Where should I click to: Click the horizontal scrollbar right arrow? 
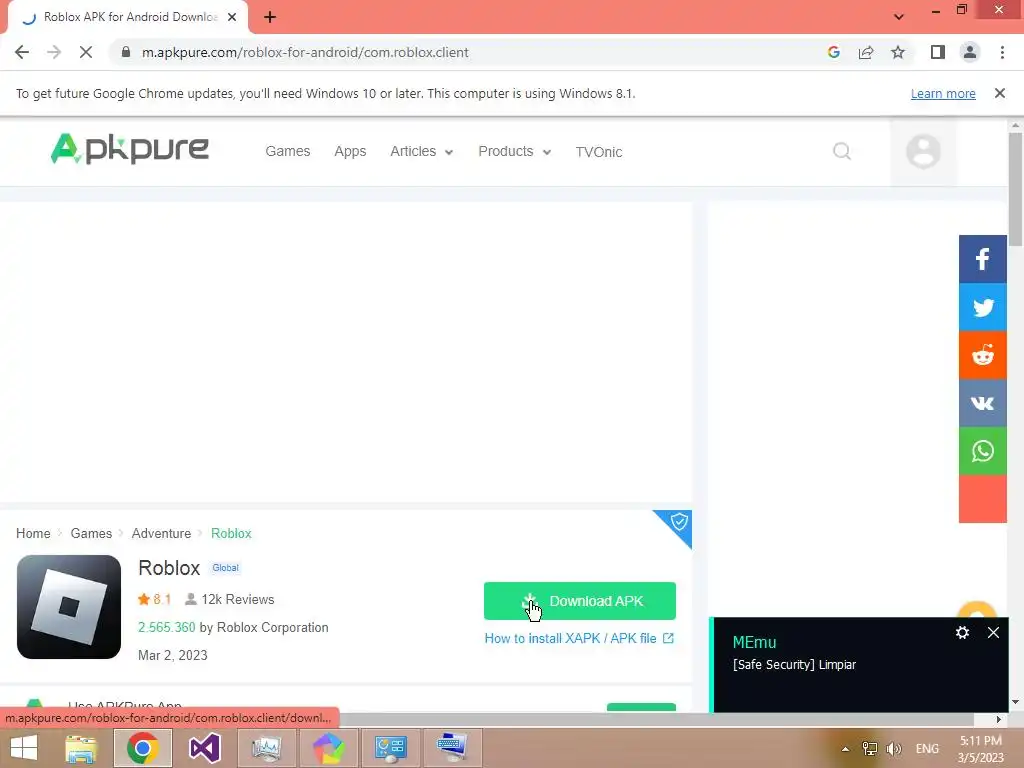[x=998, y=719]
